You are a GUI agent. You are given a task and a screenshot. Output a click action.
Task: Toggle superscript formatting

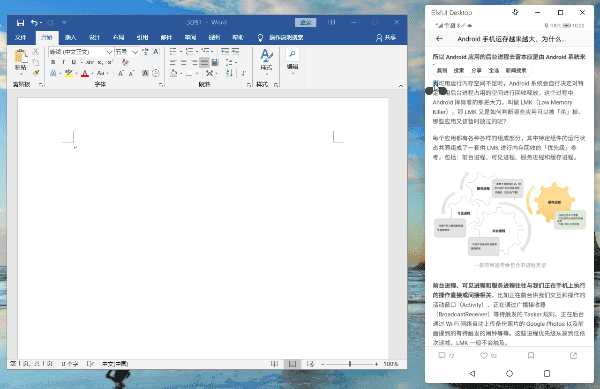110,62
